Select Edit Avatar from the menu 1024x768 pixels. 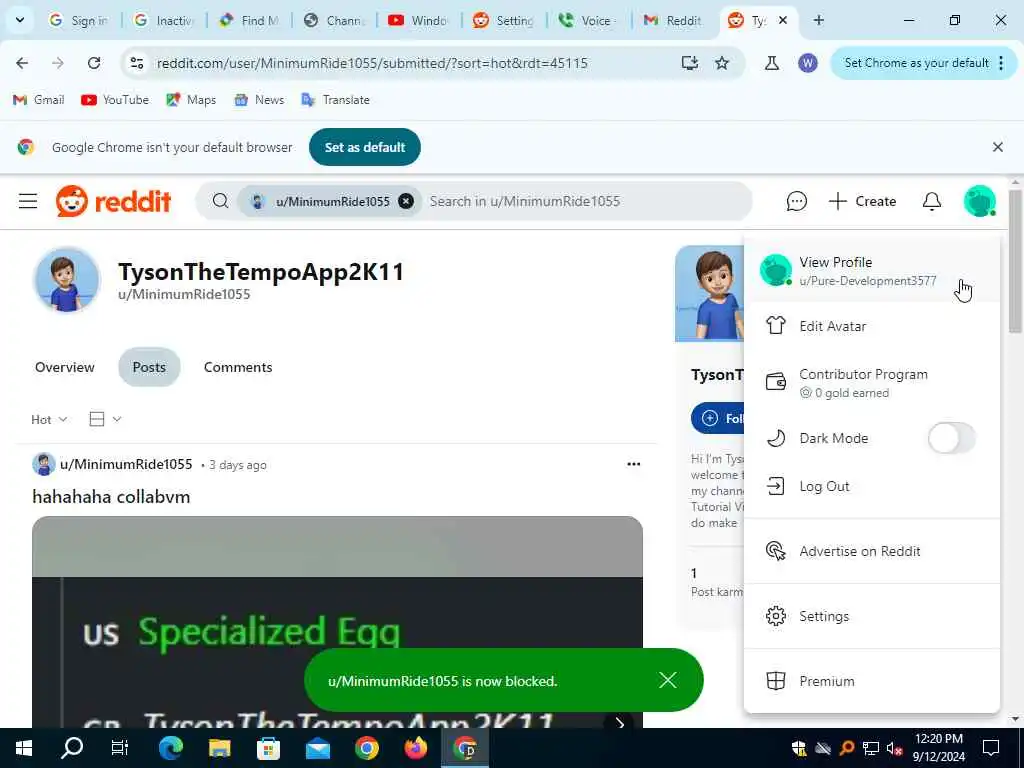point(871,326)
